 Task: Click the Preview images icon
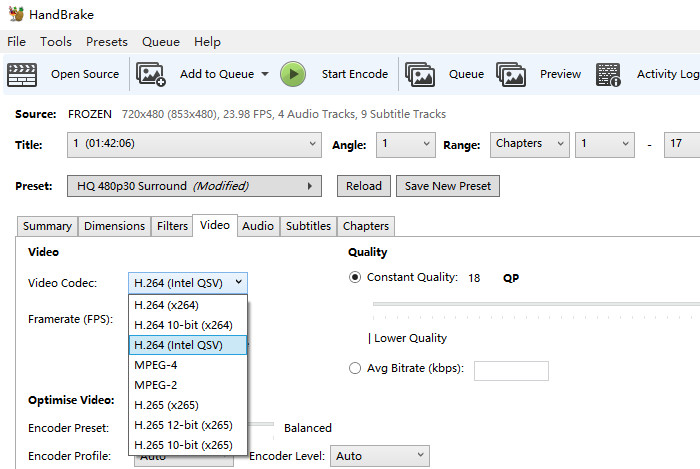click(510, 74)
